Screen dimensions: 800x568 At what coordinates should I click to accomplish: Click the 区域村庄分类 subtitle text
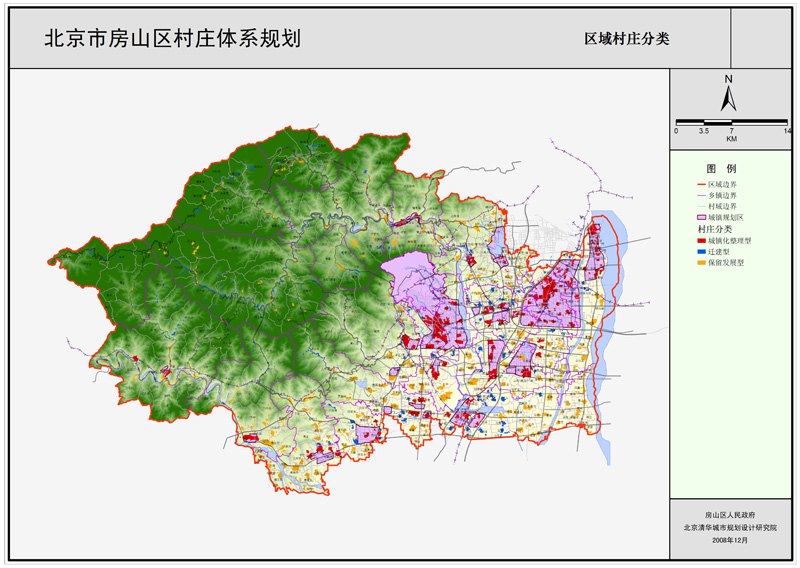coord(627,39)
